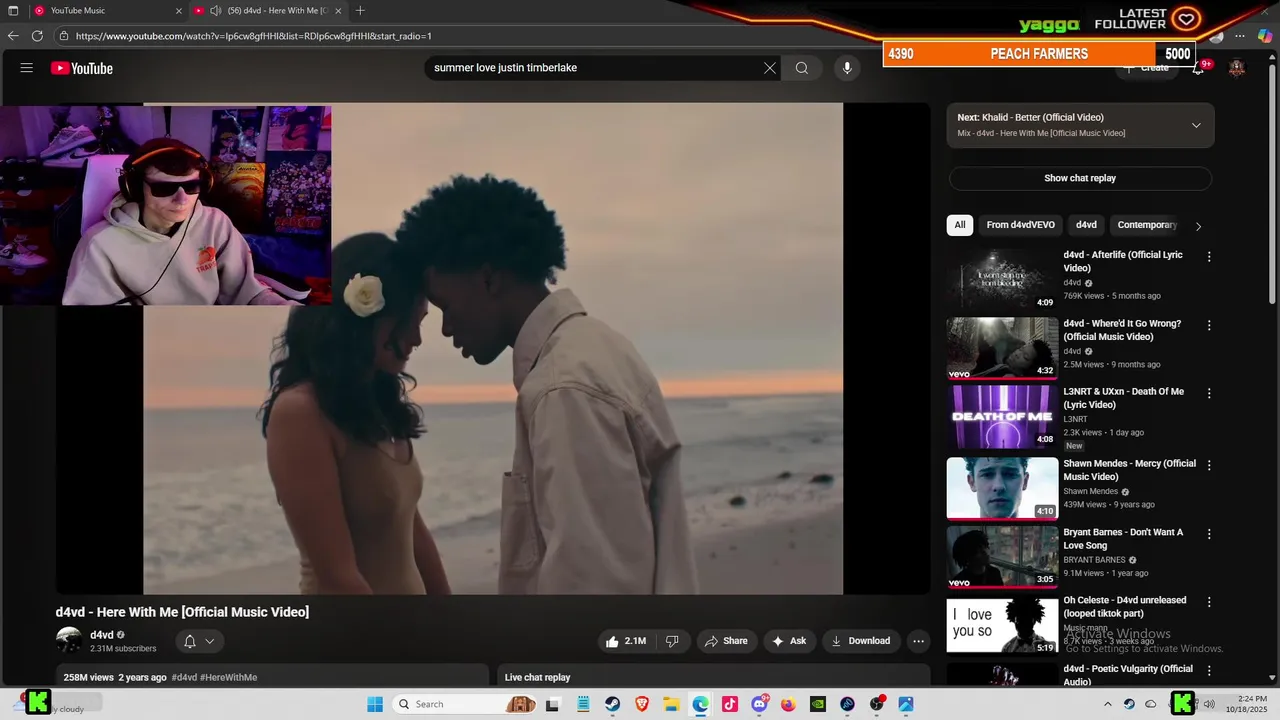Open options for d4vd Afterlife video
1280x720 pixels.
pyautogui.click(x=1209, y=257)
